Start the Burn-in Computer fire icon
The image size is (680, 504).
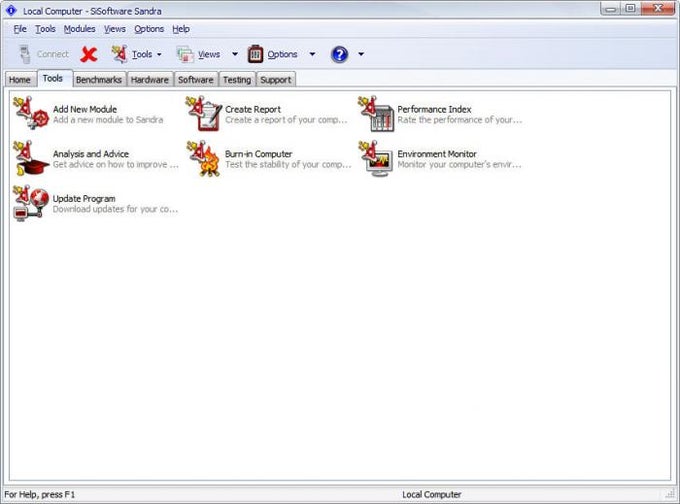(203, 158)
